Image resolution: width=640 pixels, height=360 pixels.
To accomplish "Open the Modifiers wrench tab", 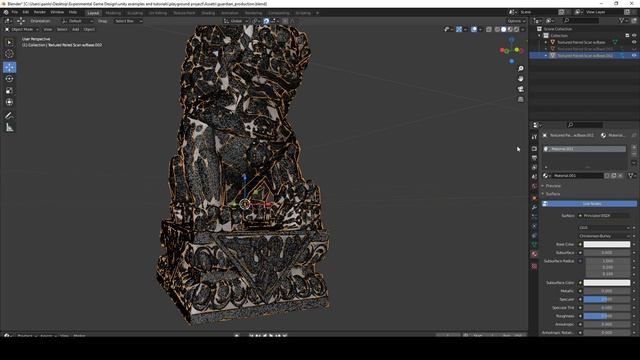I will pyautogui.click(x=534, y=207).
